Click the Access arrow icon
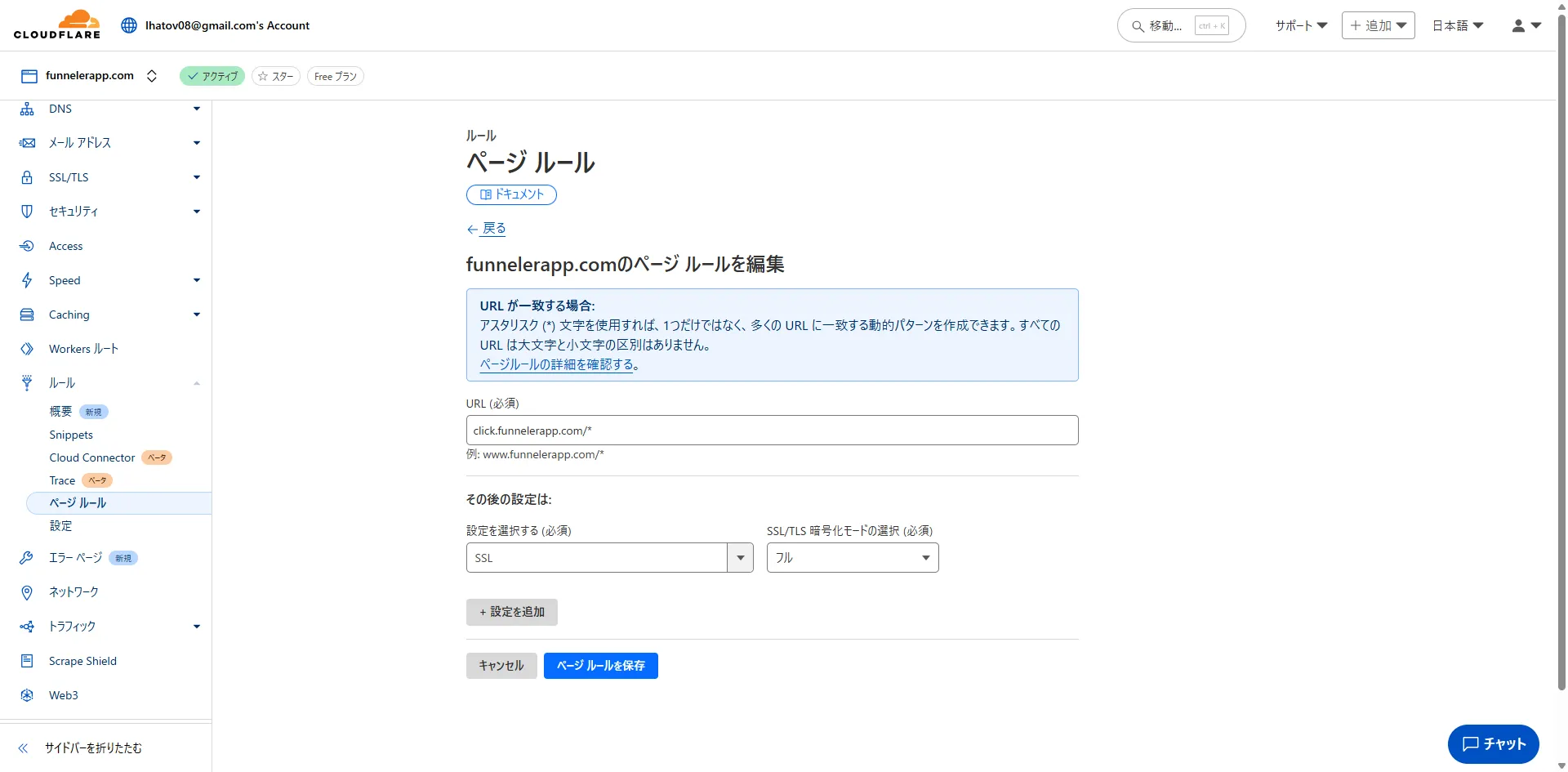Screen dimensions: 1568x772 click(27, 246)
